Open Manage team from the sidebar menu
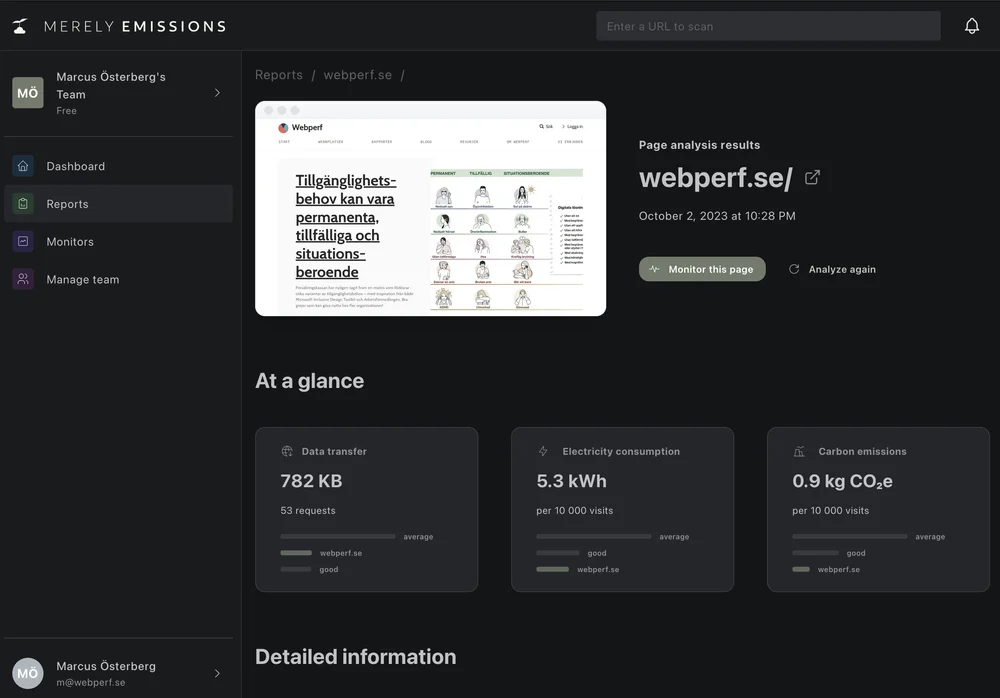Screen dimensions: 1000x698 [x=83, y=279]
